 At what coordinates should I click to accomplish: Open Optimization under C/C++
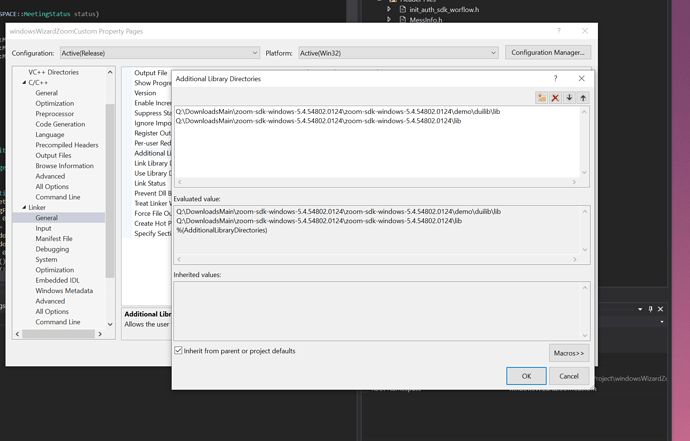click(55, 103)
